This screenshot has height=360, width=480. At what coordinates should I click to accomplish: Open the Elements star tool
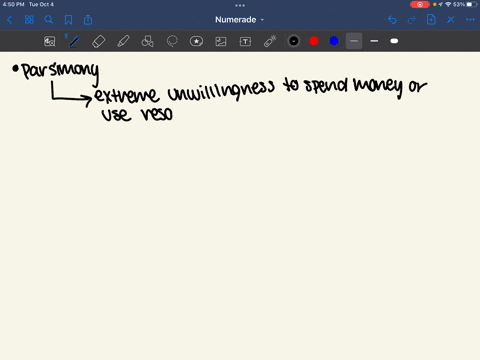[196, 41]
